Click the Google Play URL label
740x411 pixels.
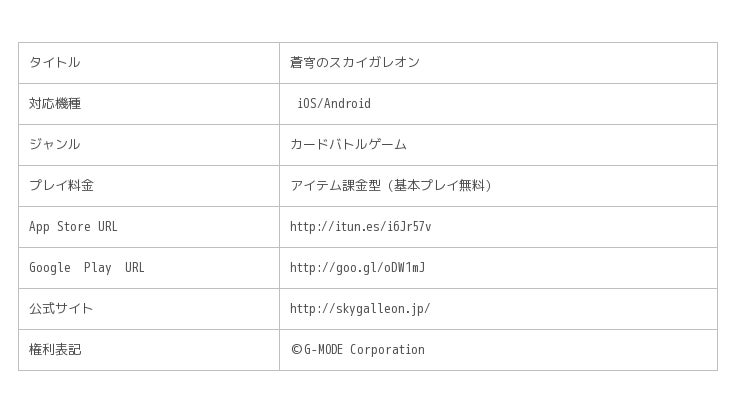[86, 268]
